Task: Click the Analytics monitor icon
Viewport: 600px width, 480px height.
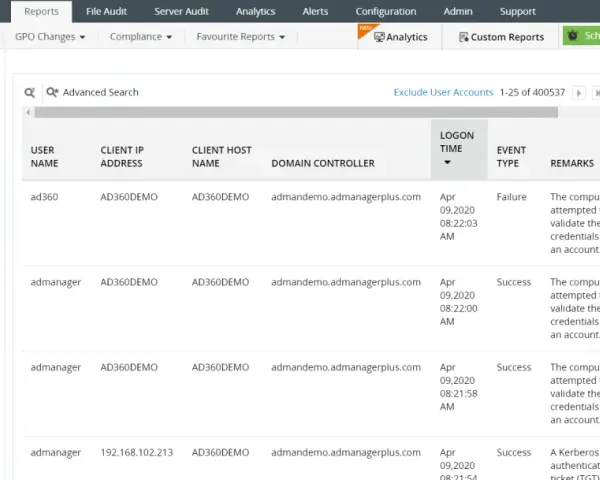Action: [x=379, y=37]
